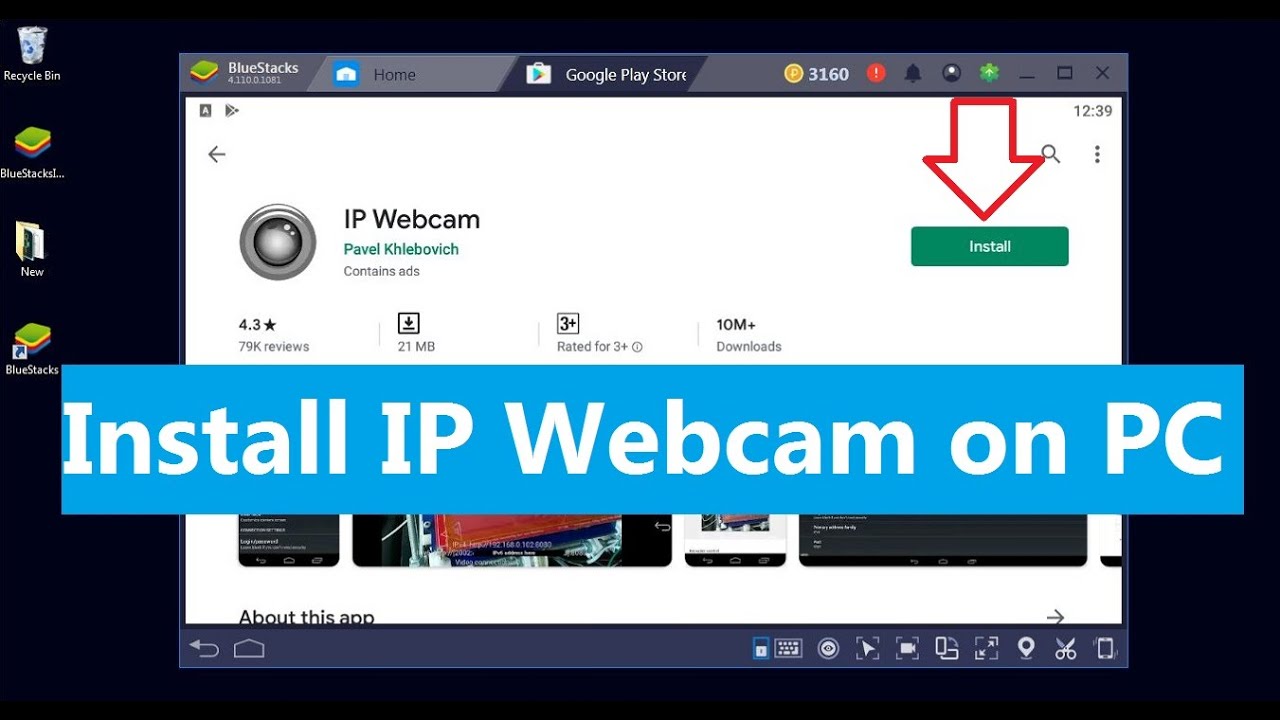1280x720 pixels.
Task: Open the third white screenshot thumbnail
Action: 735,540
